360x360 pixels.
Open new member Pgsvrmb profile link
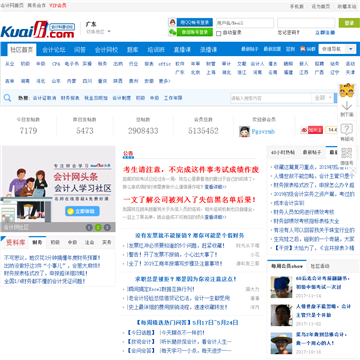(x=263, y=131)
